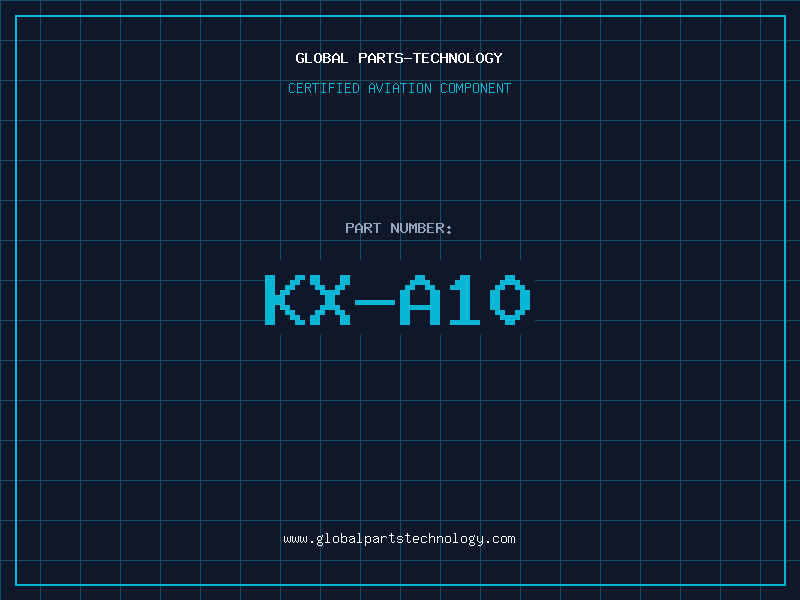Select the PARTS-TECHNOLOGY header text
This screenshot has height=600, width=800.
430,58
